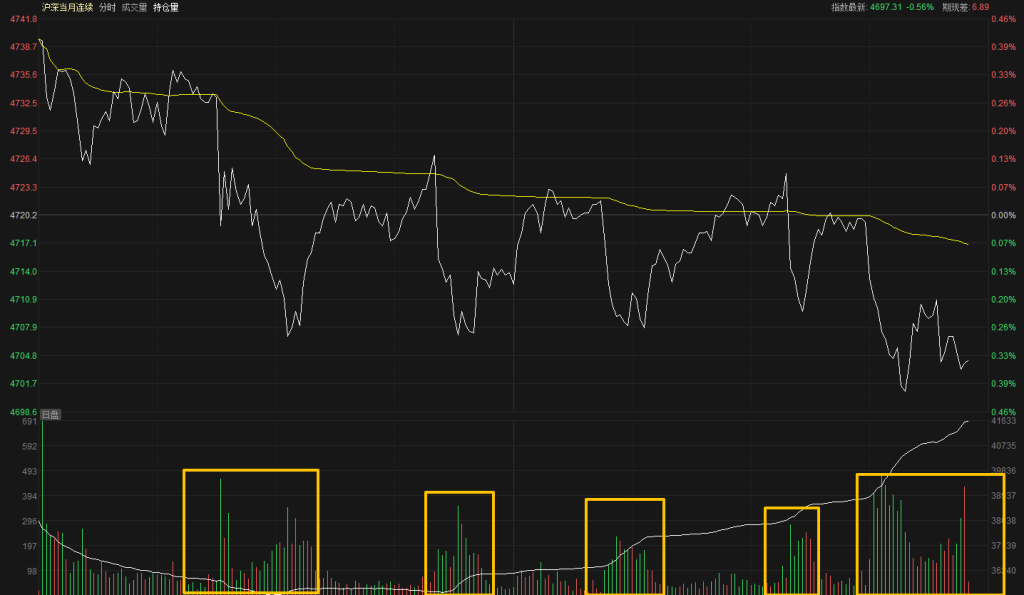
Task: Click the 4720.2 baseline price label
Action: point(22,215)
